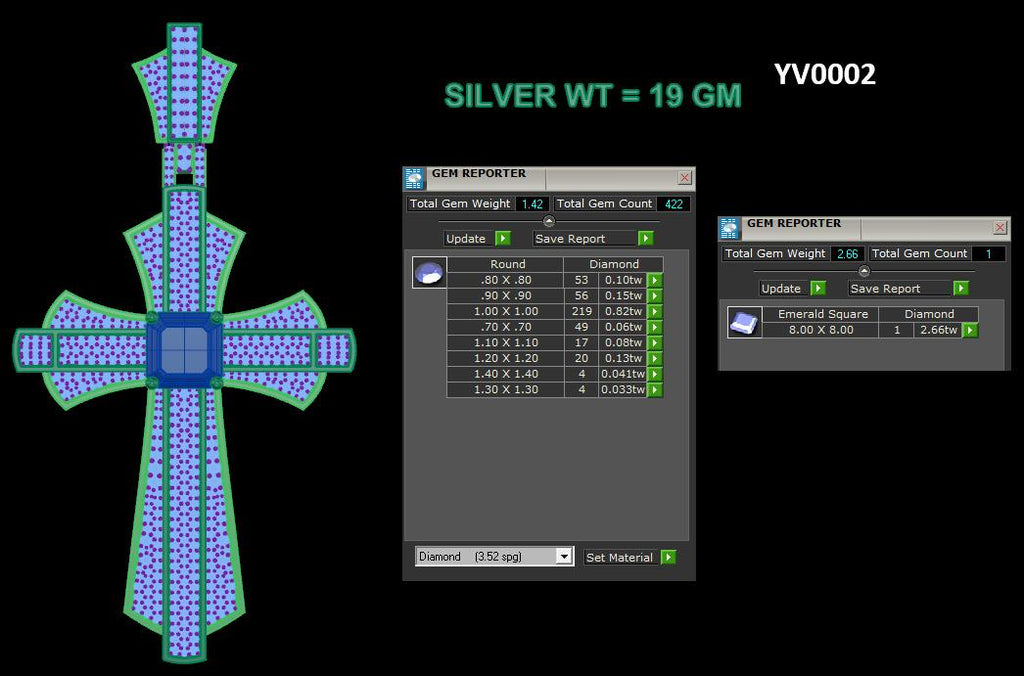The image size is (1024, 676).
Task: Click the 2.66tw weight cell
Action: tap(938, 330)
